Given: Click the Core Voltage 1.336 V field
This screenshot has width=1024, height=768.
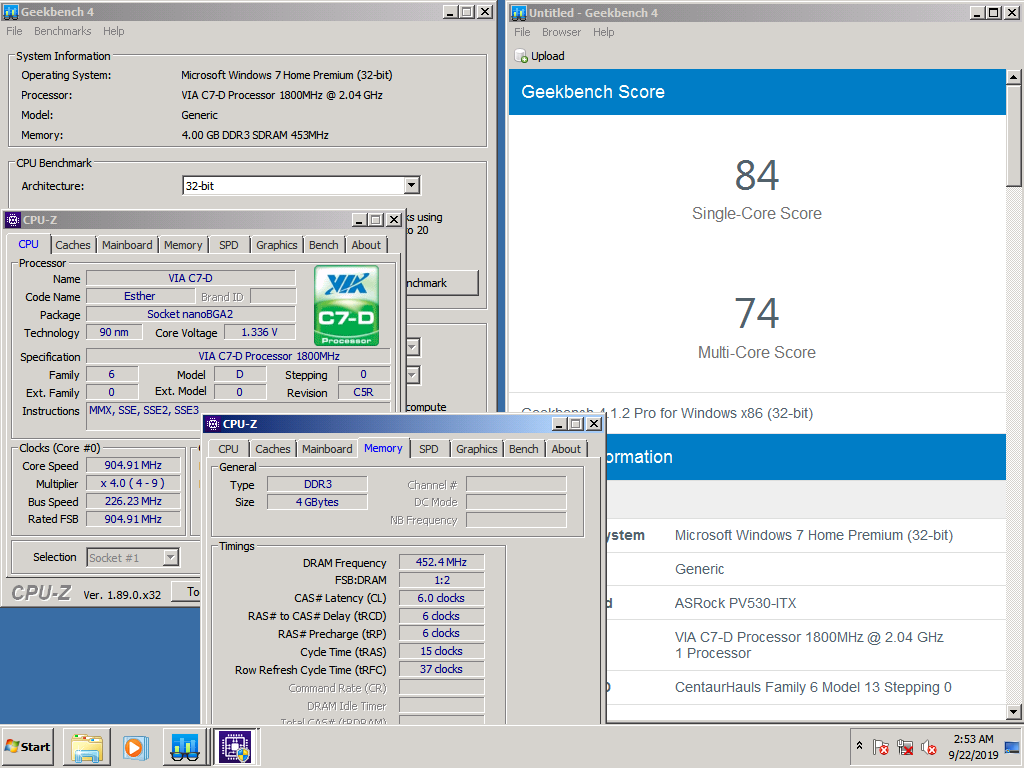Looking at the screenshot, I should point(259,332).
